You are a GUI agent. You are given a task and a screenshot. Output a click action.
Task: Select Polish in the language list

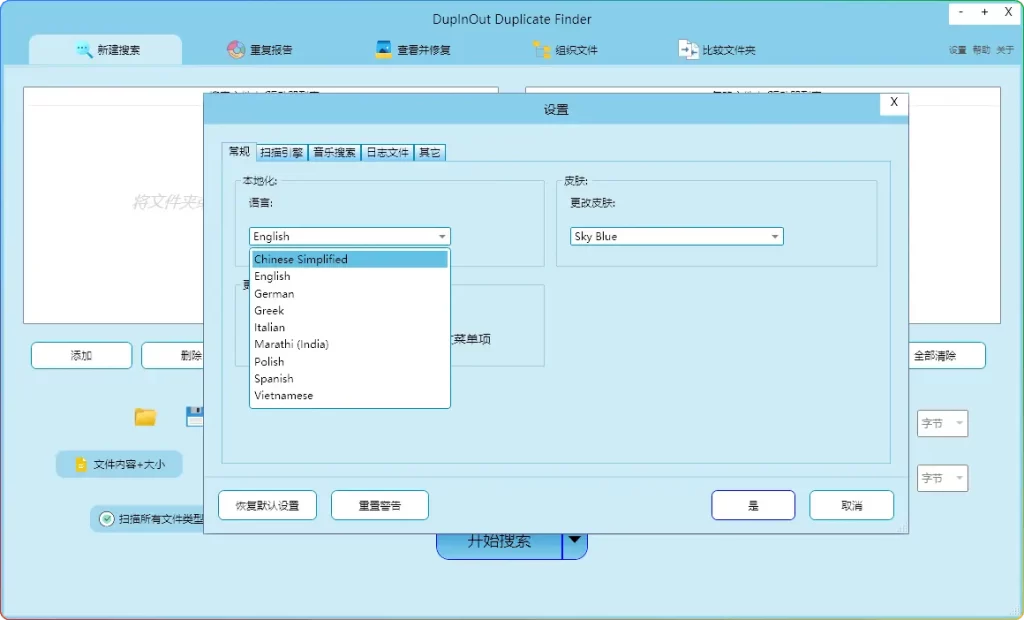click(x=349, y=362)
